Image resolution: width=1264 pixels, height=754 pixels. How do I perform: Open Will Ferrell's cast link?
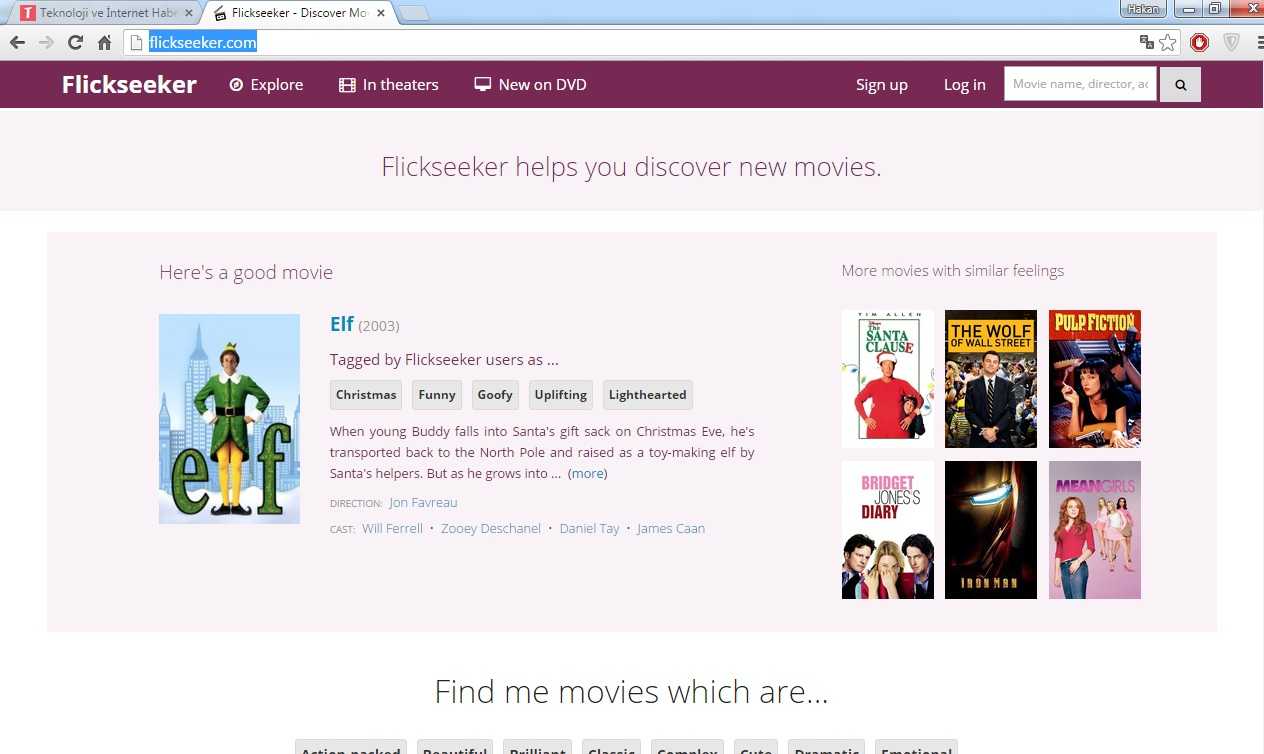tap(392, 529)
